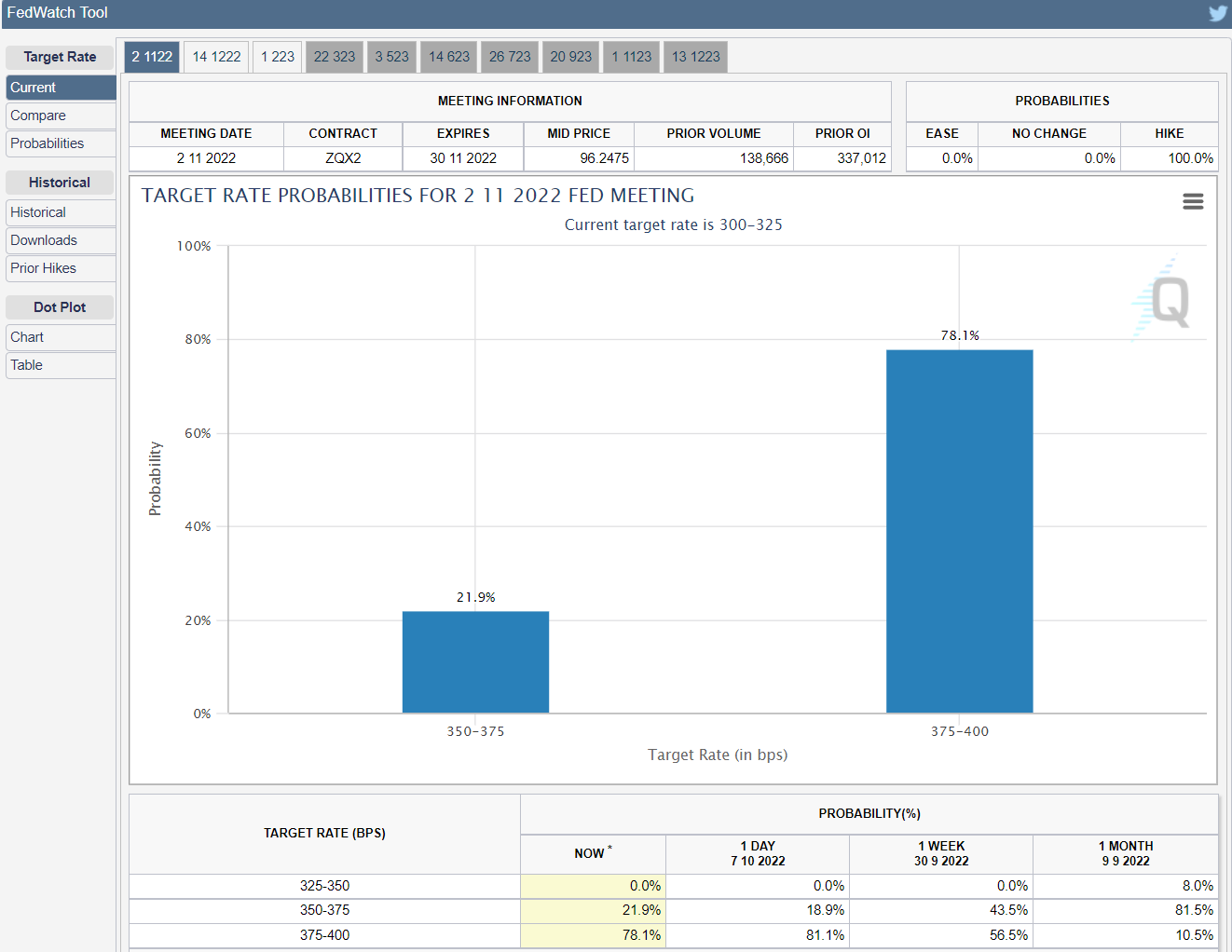The width and height of the screenshot is (1232, 952).
Task: Click the Dot Plot section header
Action: (x=60, y=307)
